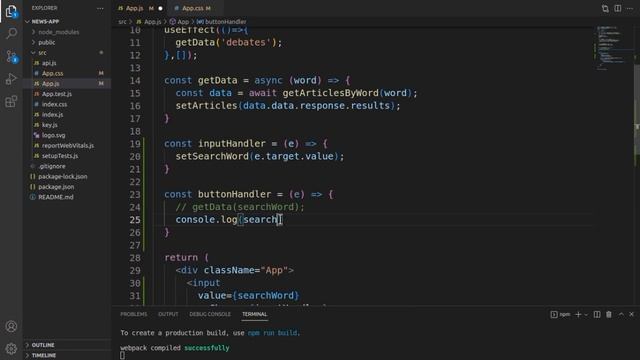Viewport: 640px width, 360px height.
Task: Click 'getArticlesByWord' in line 15
Action: (x=331, y=93)
